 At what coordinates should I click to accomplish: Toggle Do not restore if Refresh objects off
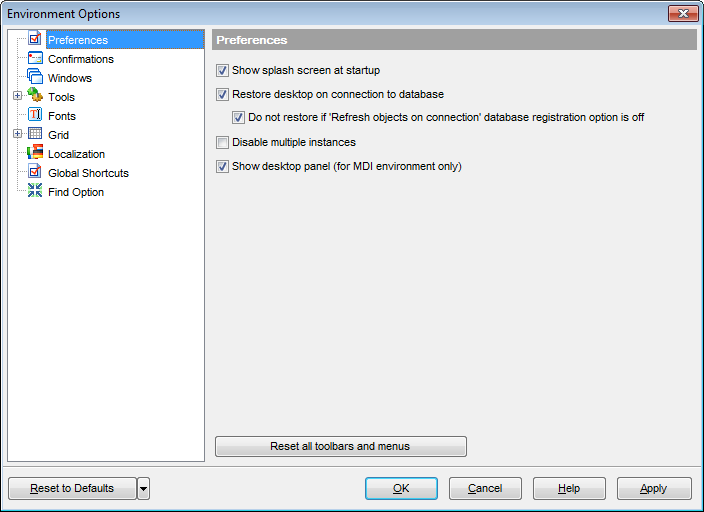point(238,118)
